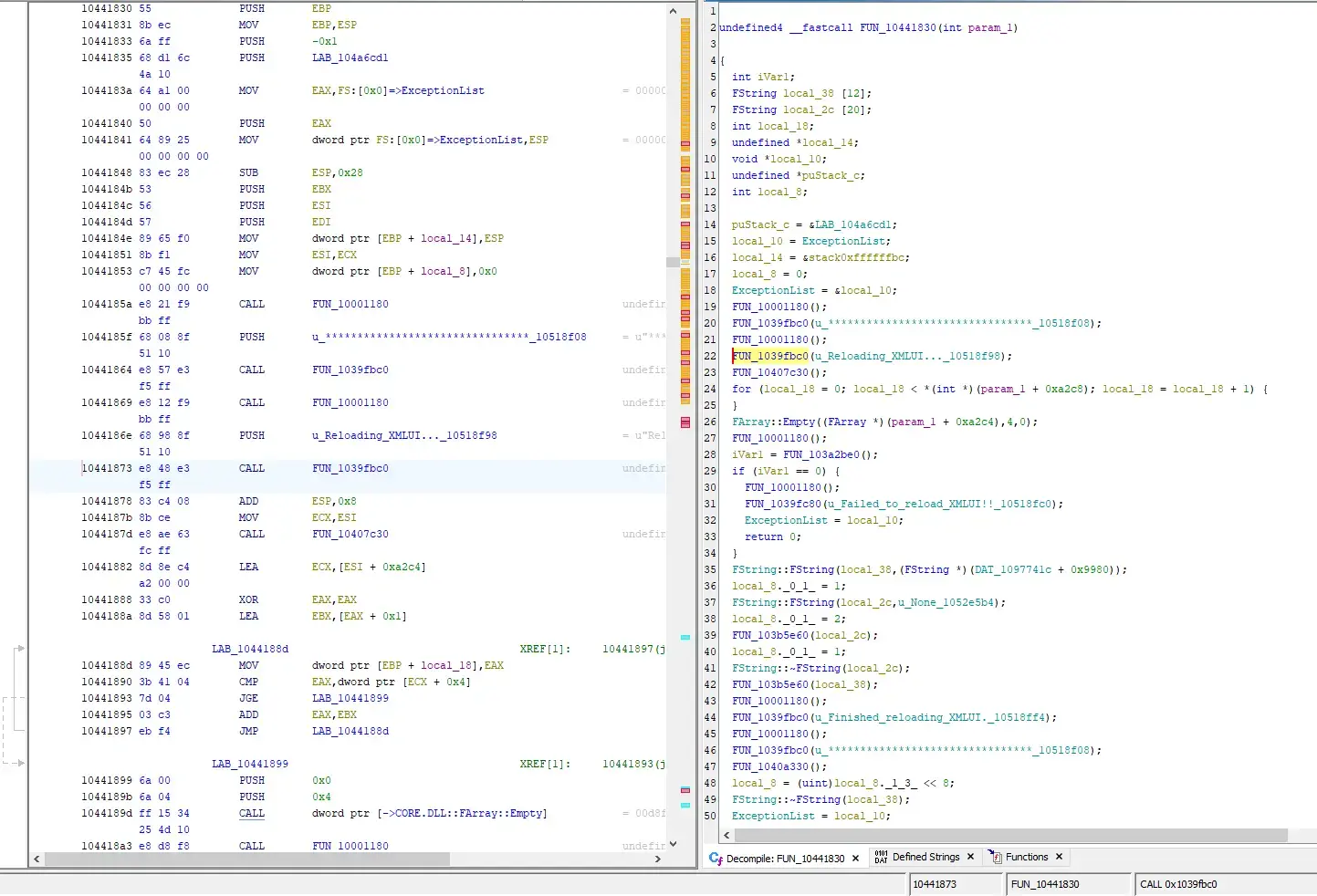The height and width of the screenshot is (896, 1317).
Task: Click CALL 0x1039fbc0 in the status bar
Action: [x=1178, y=884]
